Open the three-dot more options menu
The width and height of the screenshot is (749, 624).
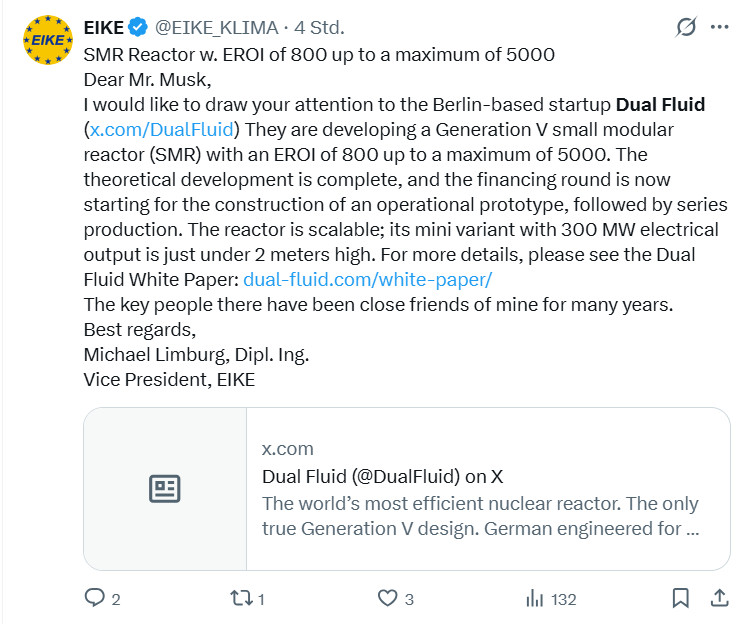[x=720, y=27]
